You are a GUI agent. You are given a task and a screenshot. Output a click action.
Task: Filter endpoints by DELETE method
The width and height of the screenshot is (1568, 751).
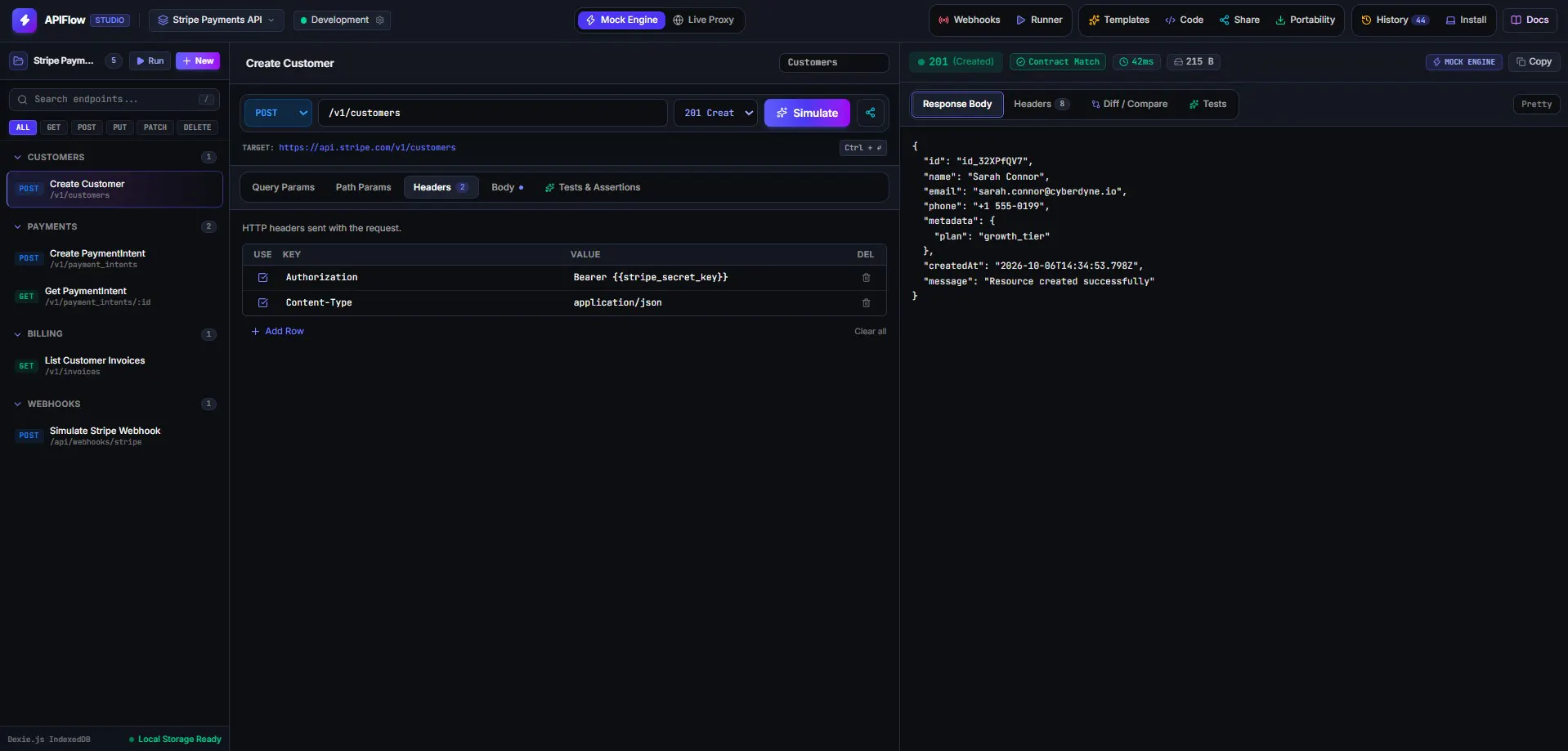(x=197, y=127)
